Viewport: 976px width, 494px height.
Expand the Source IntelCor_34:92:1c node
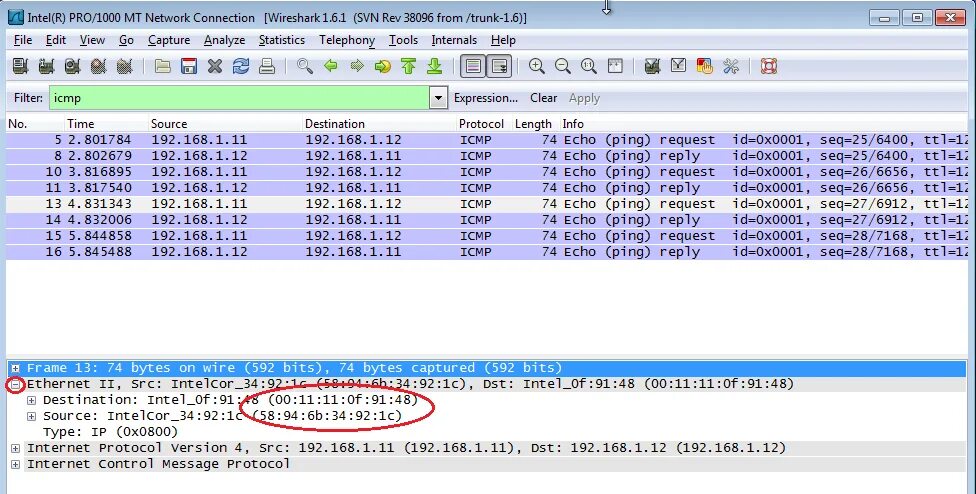[x=32, y=416]
